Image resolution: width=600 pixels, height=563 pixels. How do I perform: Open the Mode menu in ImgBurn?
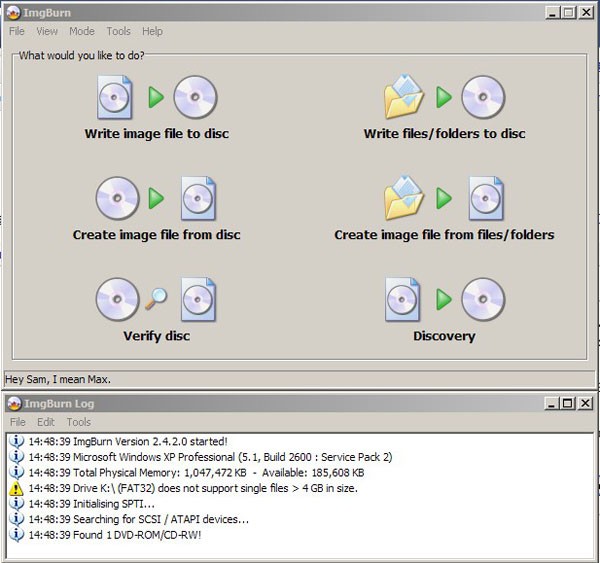tap(82, 31)
